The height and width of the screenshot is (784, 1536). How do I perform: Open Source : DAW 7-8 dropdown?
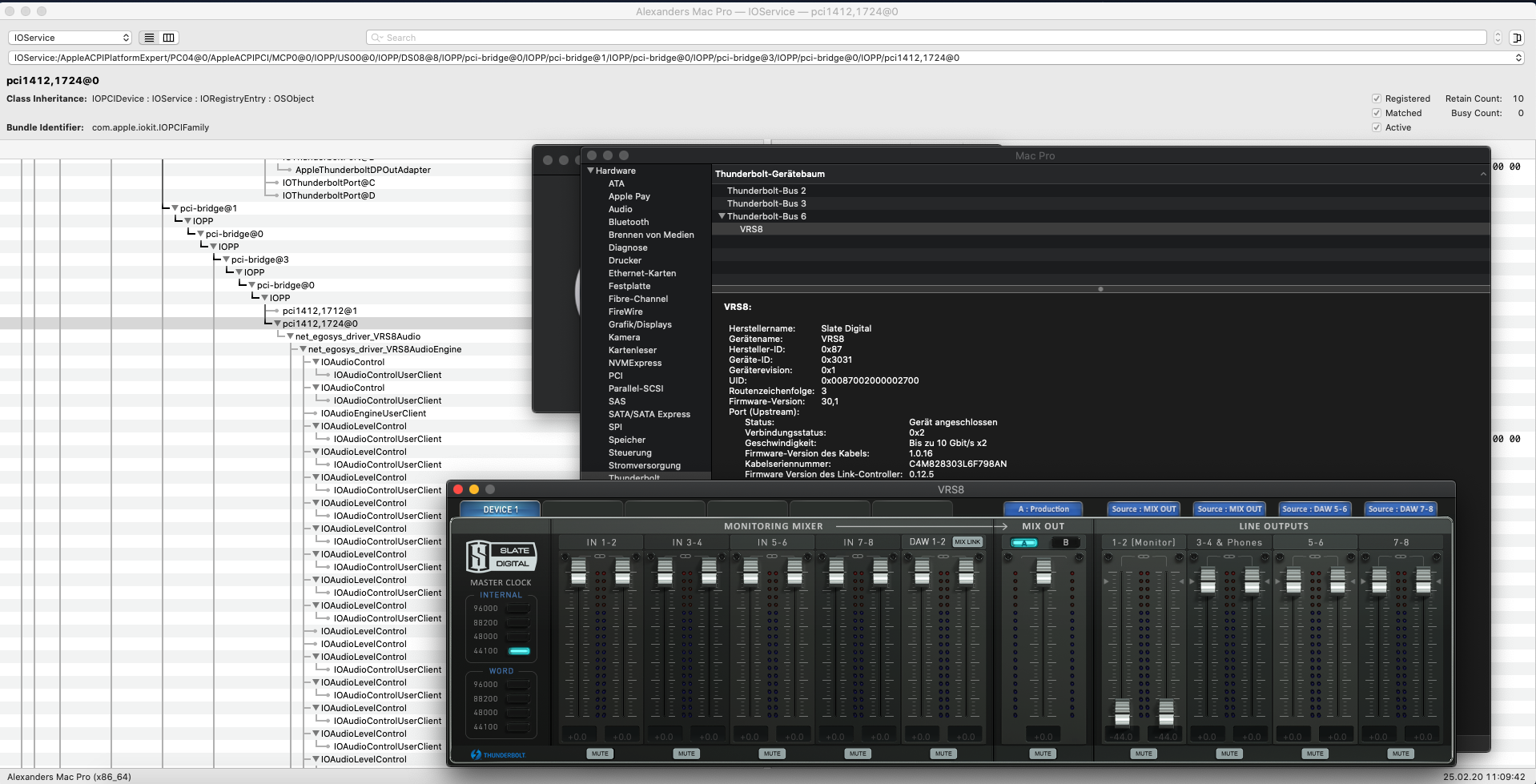pos(1400,509)
